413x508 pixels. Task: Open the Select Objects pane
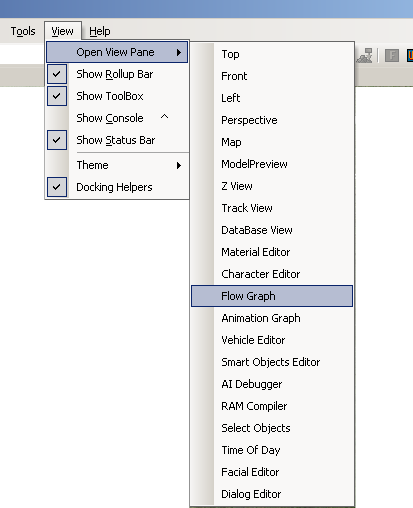click(272, 428)
